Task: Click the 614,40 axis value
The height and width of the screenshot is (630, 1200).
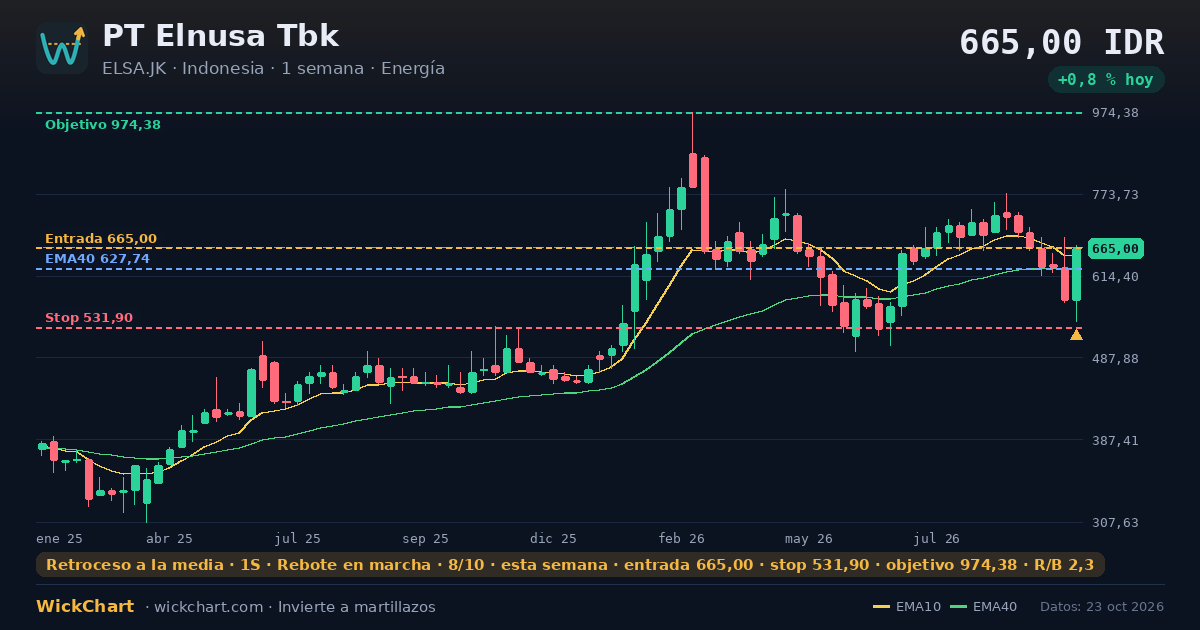Action: point(1114,276)
